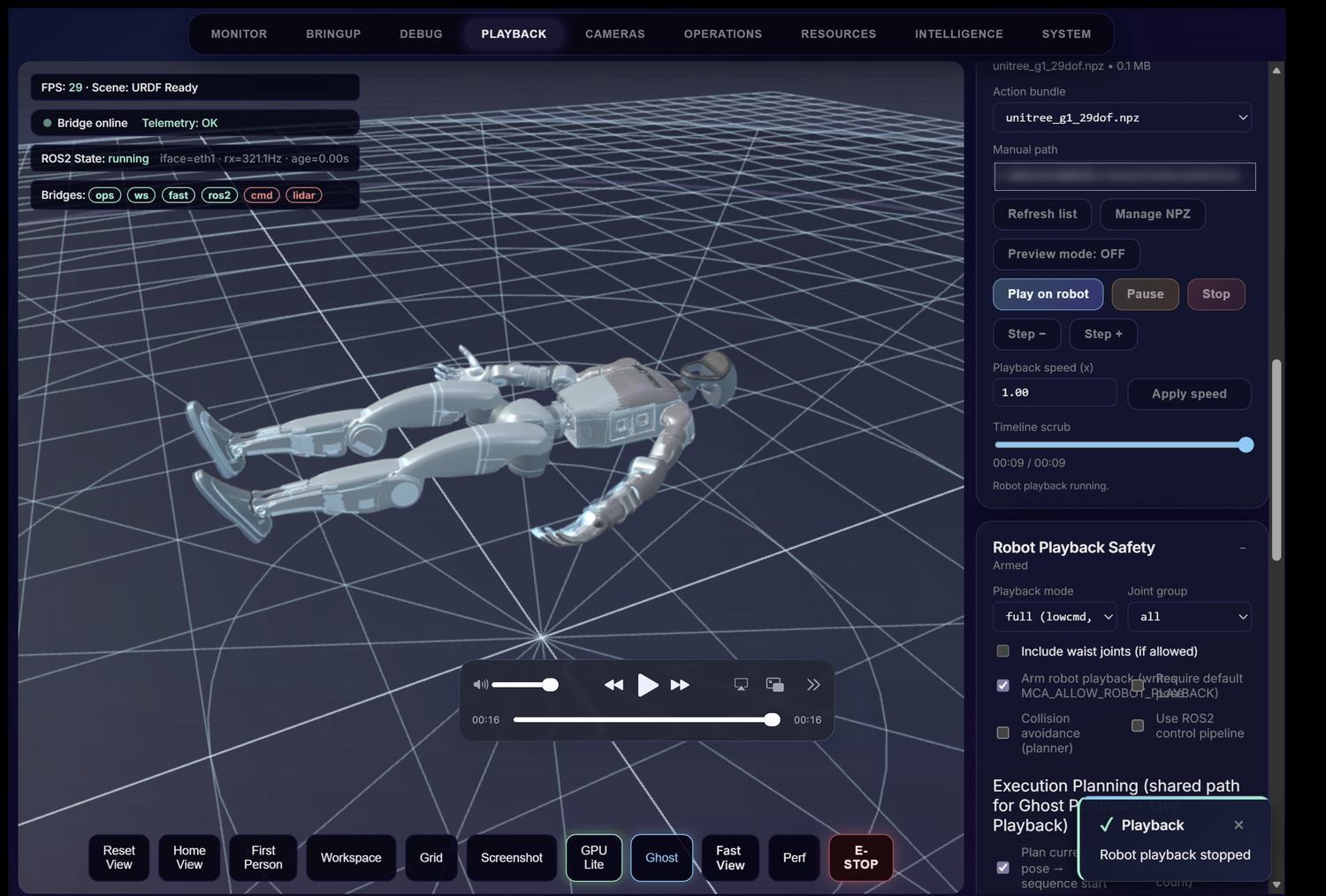
Task: Uncheck Arm robot playback checkbox
Action: click(x=1002, y=685)
